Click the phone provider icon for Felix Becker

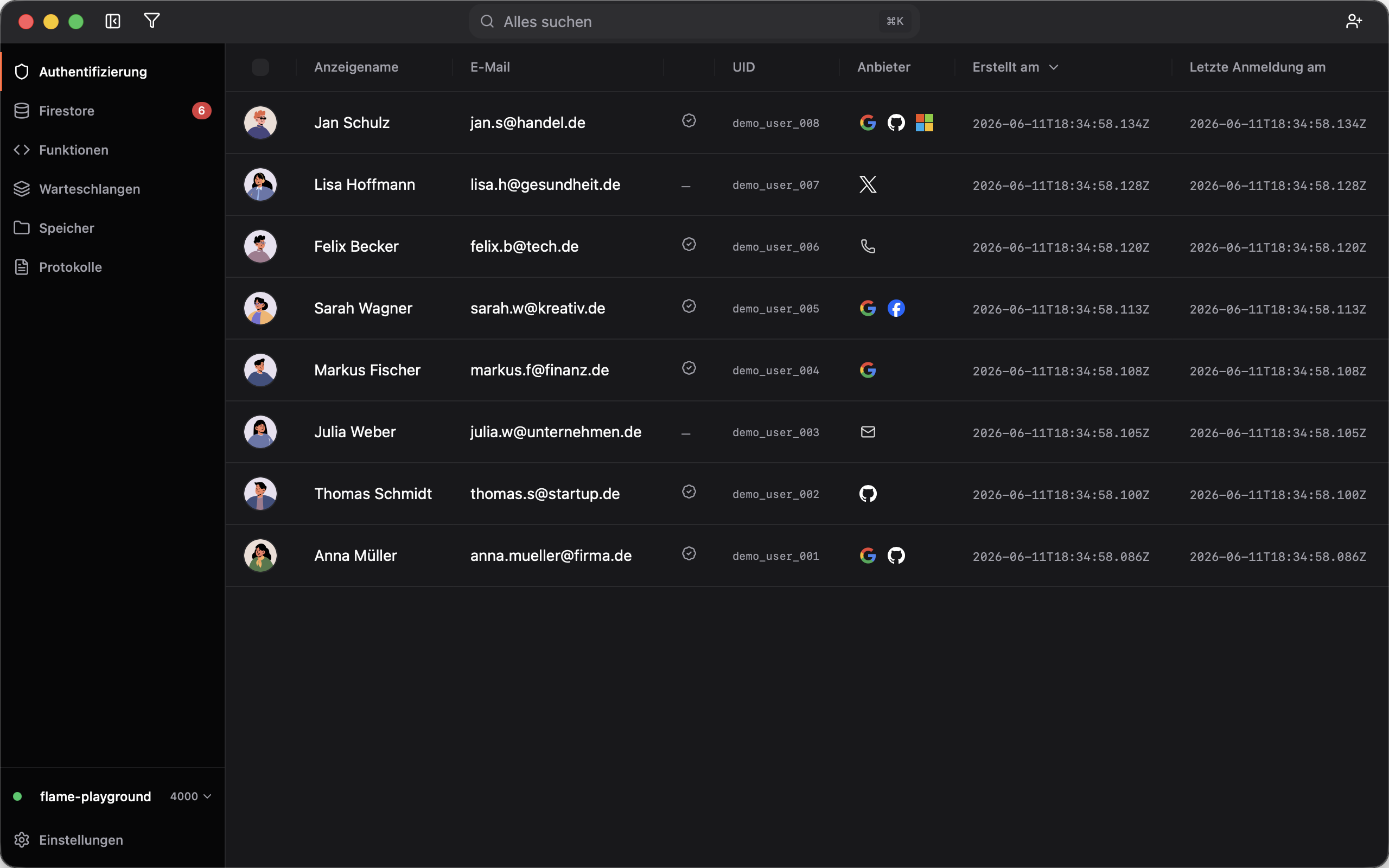pyautogui.click(x=868, y=246)
